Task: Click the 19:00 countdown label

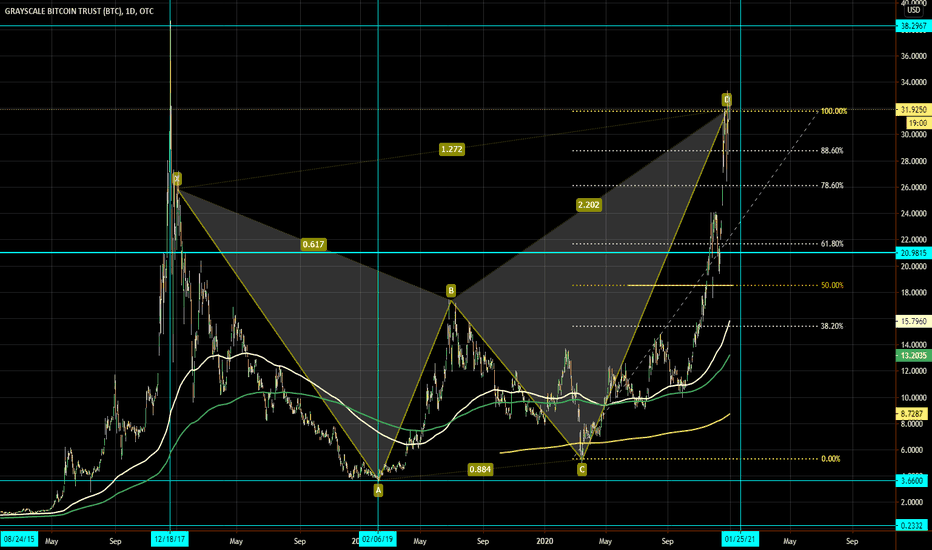Action: point(918,123)
